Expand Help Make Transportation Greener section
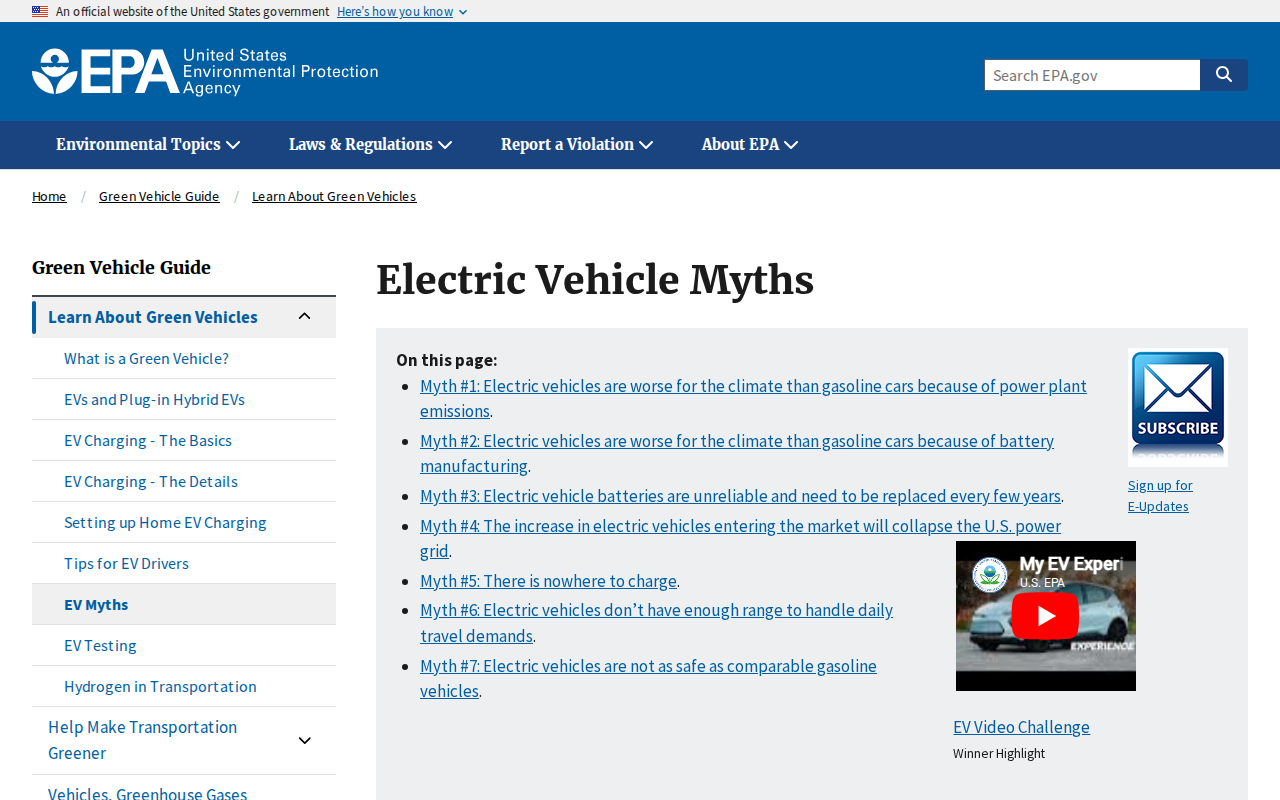The height and width of the screenshot is (800, 1280). (305, 740)
